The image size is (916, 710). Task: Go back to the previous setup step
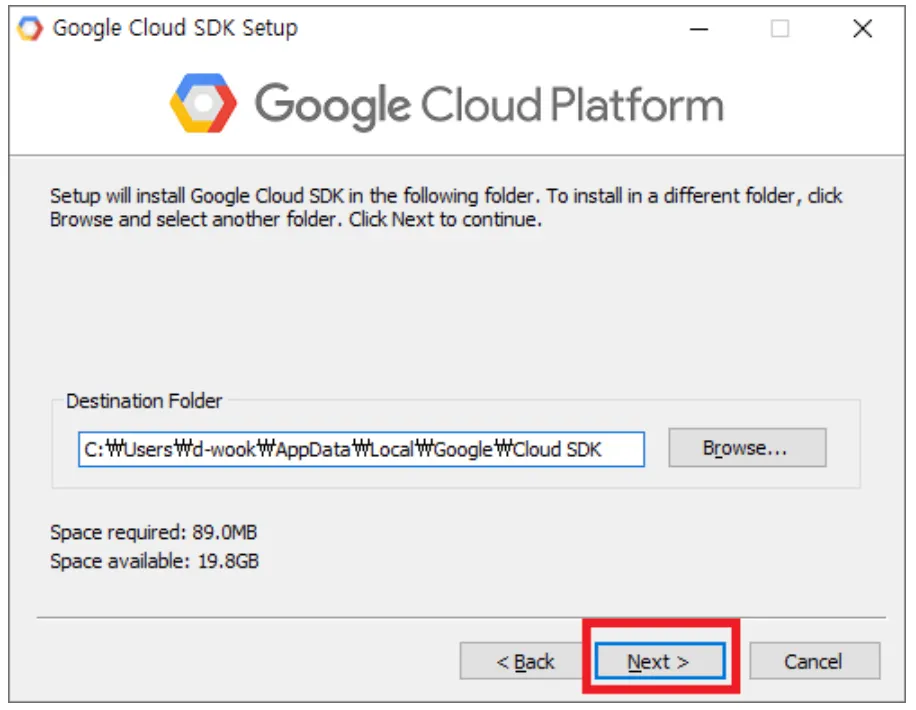click(525, 661)
